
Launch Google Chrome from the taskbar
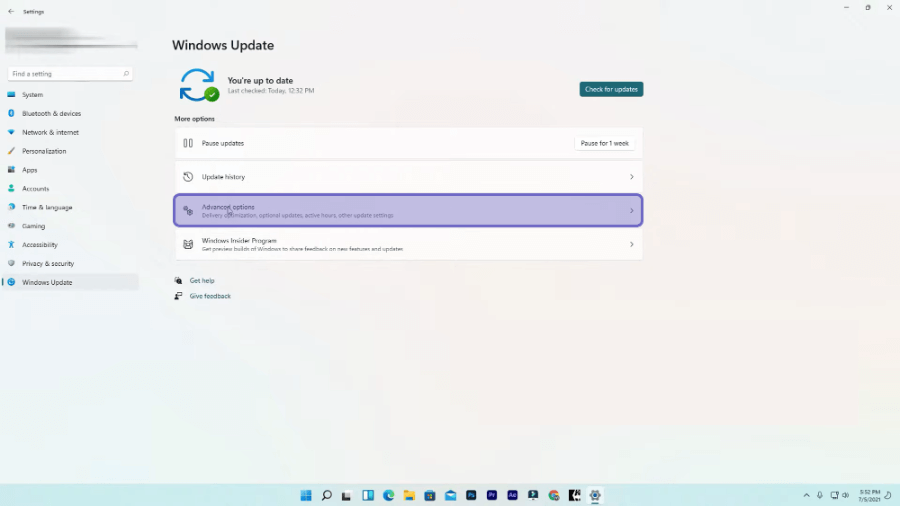coord(553,496)
